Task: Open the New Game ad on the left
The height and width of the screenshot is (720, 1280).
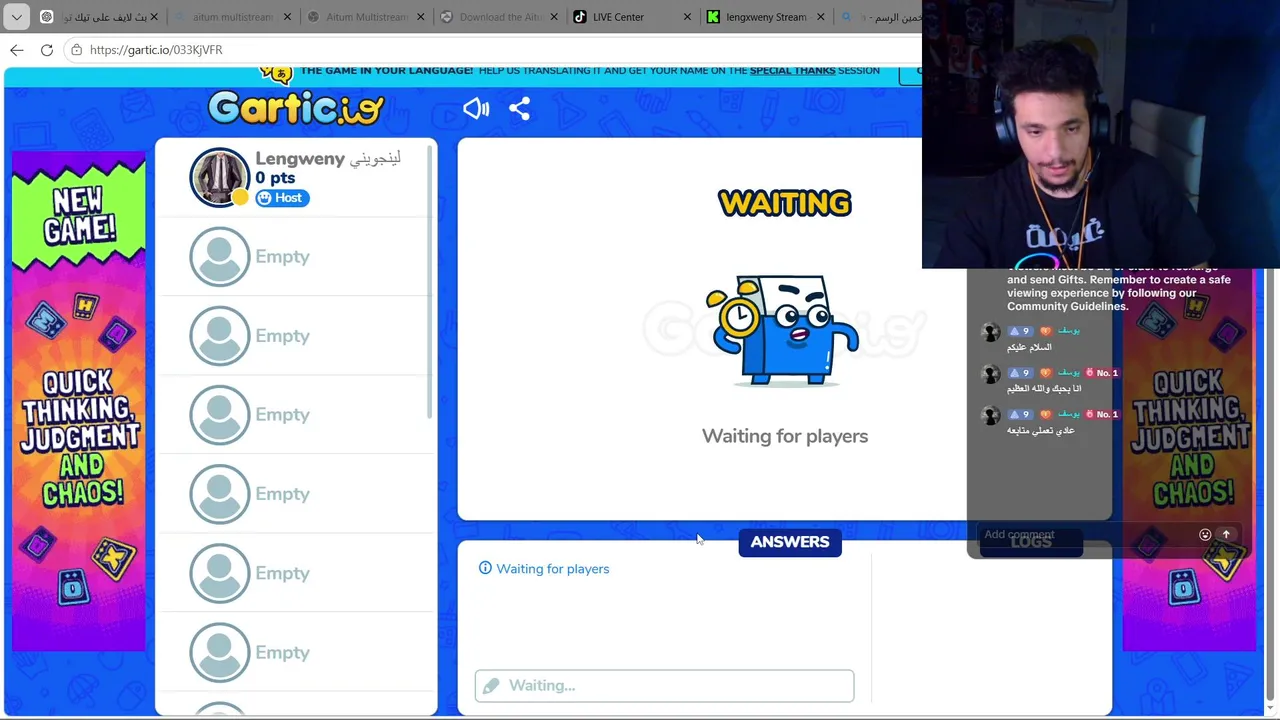Action: [78, 402]
